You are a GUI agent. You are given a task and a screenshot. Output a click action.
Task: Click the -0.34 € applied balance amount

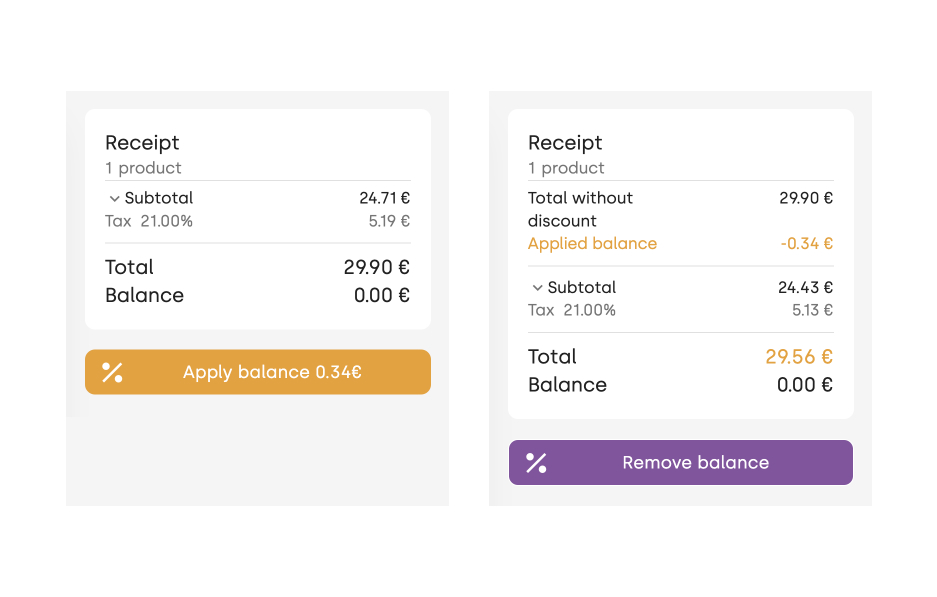tap(806, 244)
